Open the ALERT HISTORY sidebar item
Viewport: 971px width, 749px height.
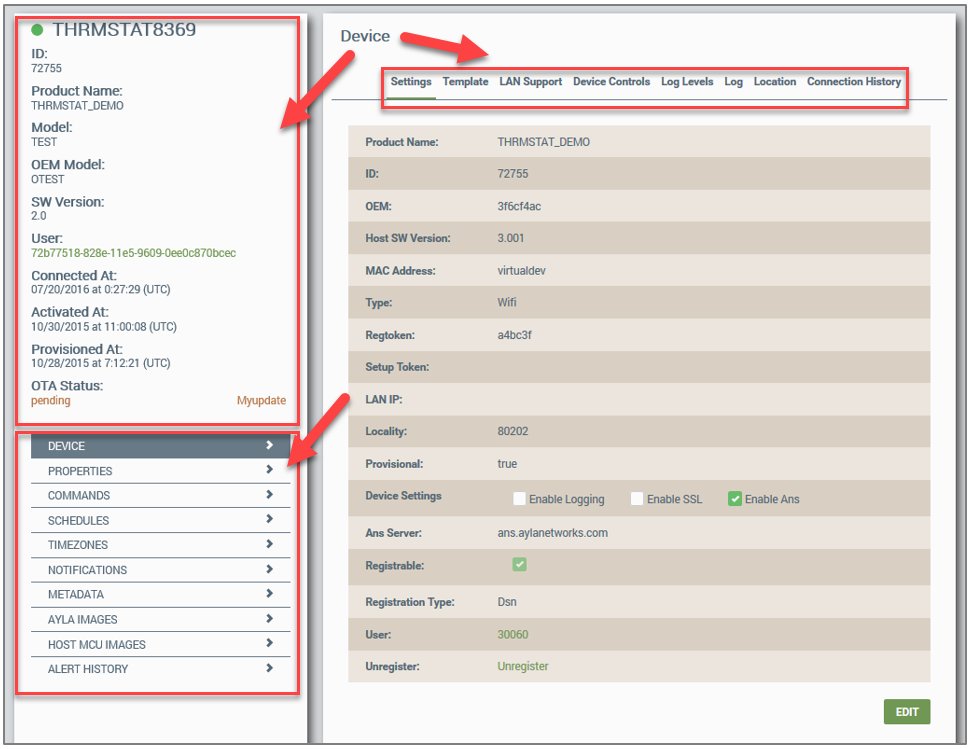click(x=160, y=669)
